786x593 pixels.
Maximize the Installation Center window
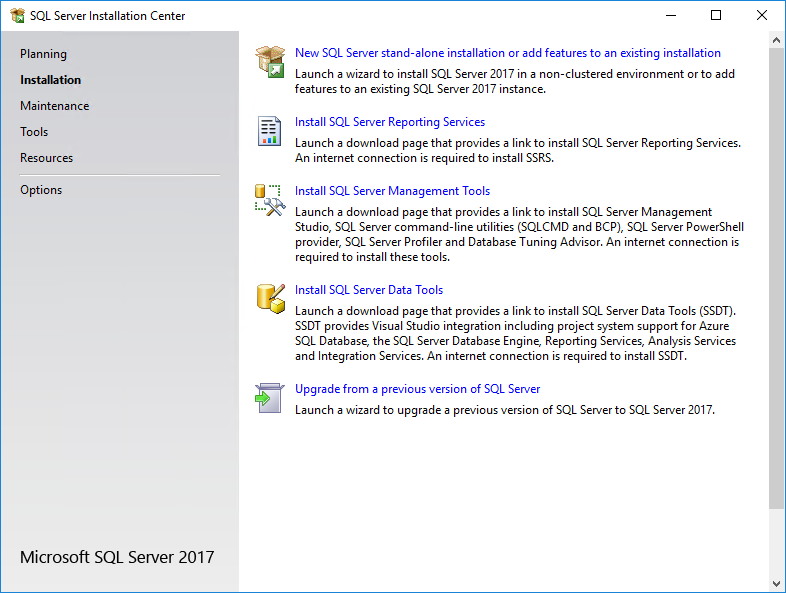point(716,16)
